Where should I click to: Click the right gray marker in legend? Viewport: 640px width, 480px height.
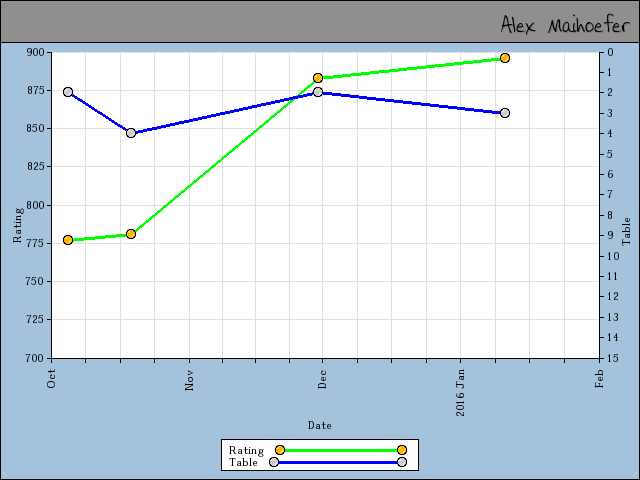click(x=402, y=462)
